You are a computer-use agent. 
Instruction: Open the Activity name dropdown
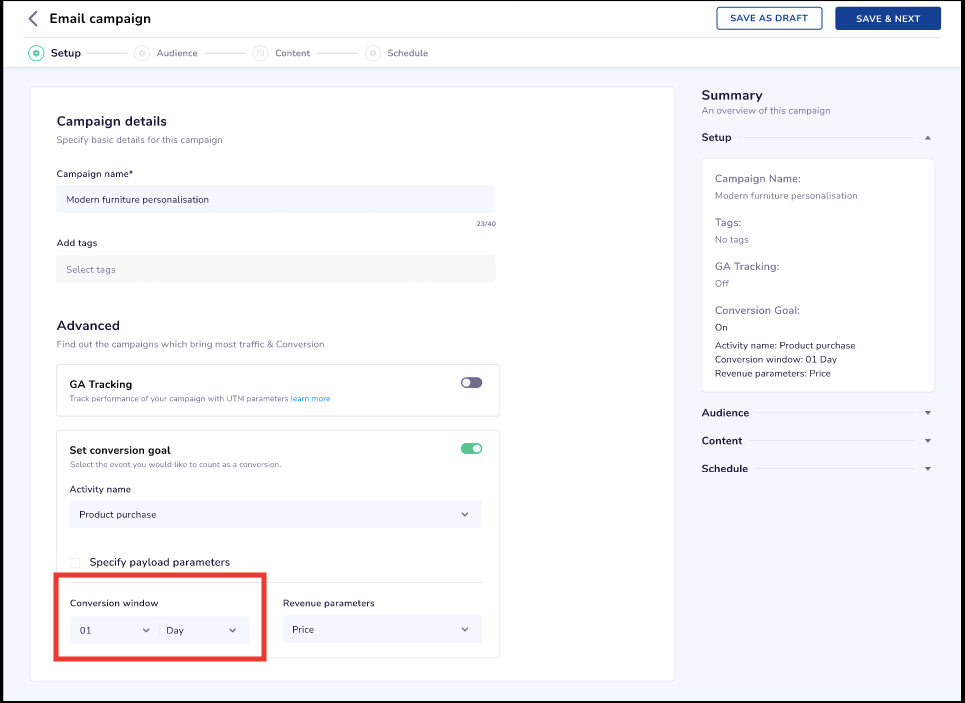coord(275,515)
